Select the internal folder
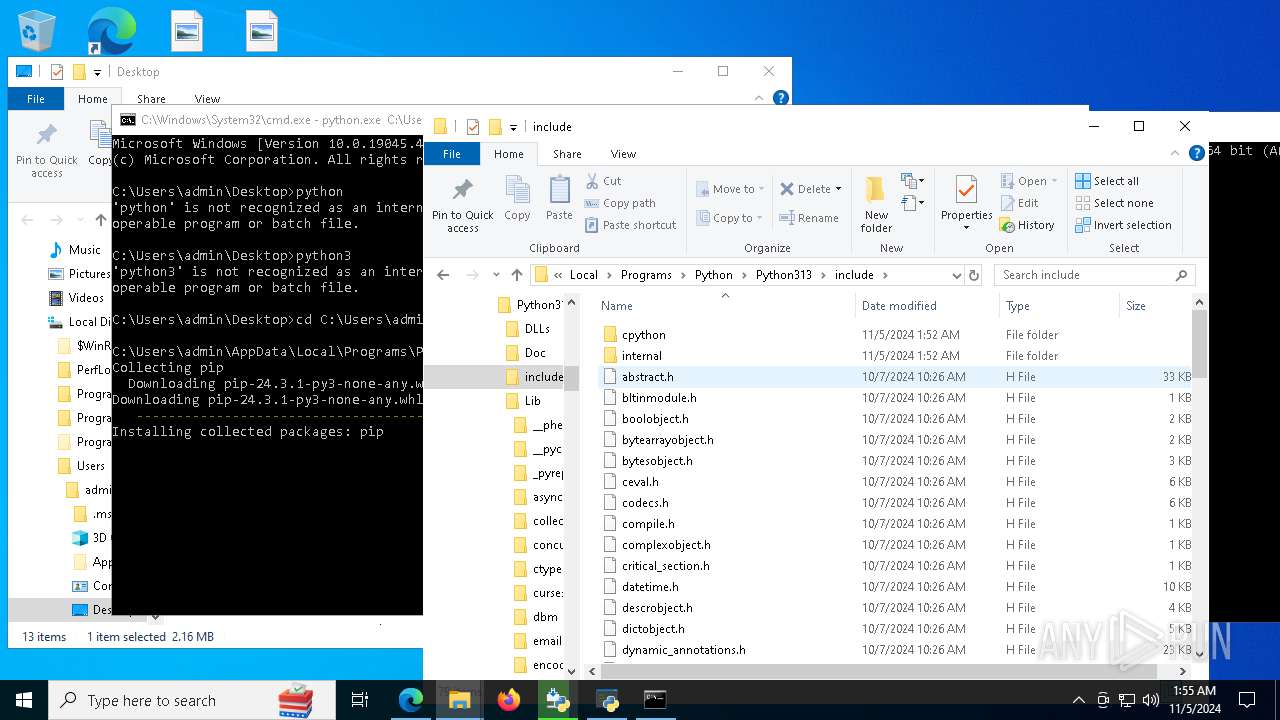The image size is (1280, 720). pos(641,356)
